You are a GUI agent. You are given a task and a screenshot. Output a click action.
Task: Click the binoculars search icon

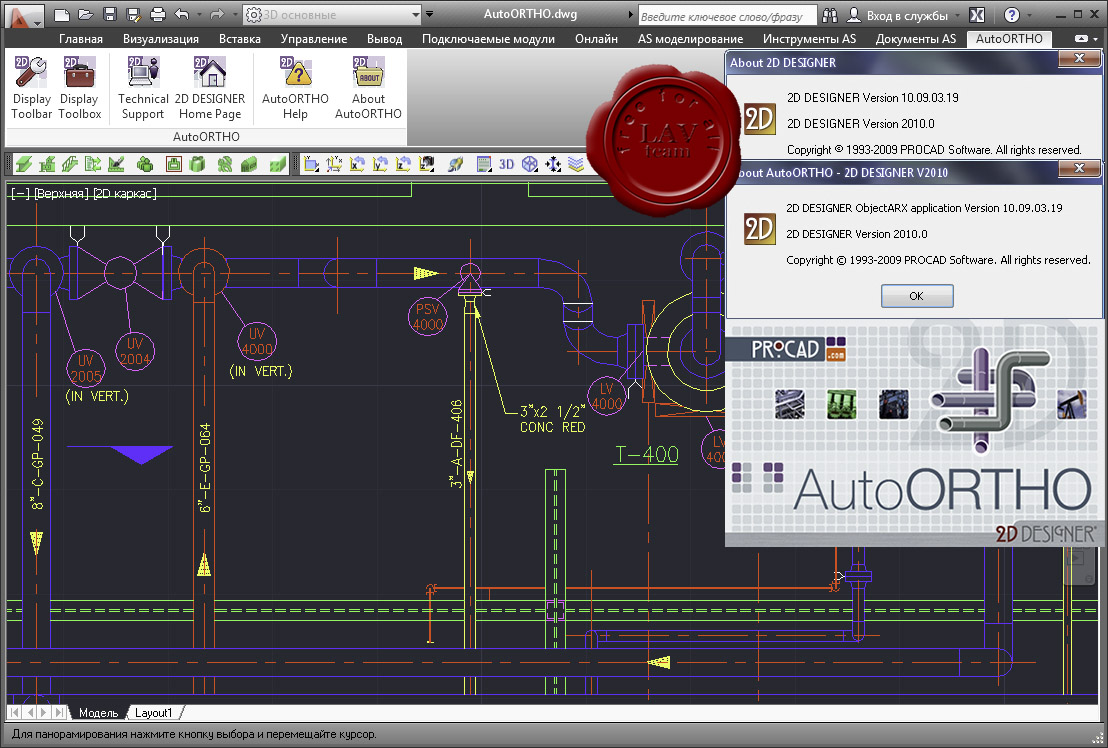click(830, 14)
